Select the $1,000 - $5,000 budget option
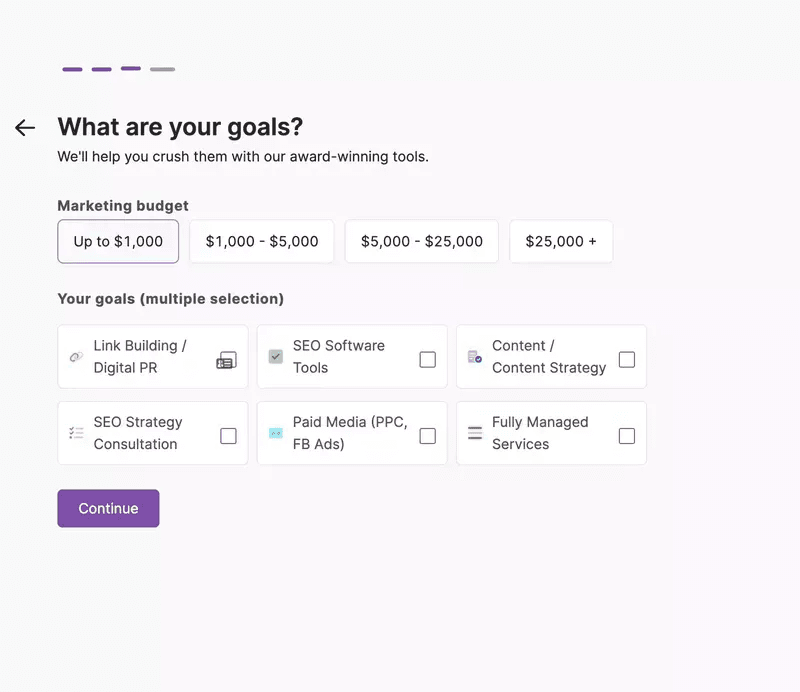Viewport: 800px width, 692px height. coord(261,241)
